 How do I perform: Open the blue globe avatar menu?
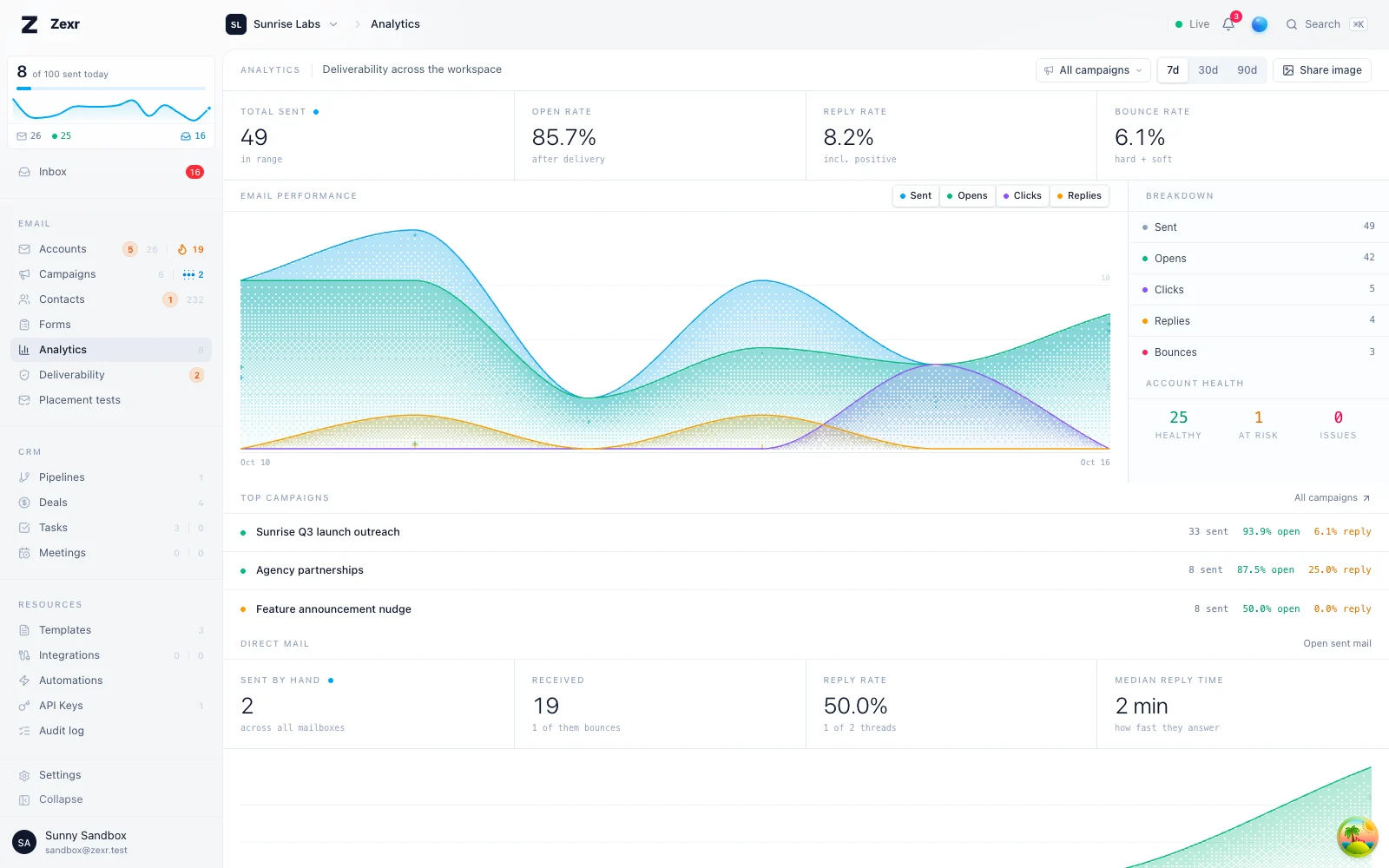tap(1260, 24)
